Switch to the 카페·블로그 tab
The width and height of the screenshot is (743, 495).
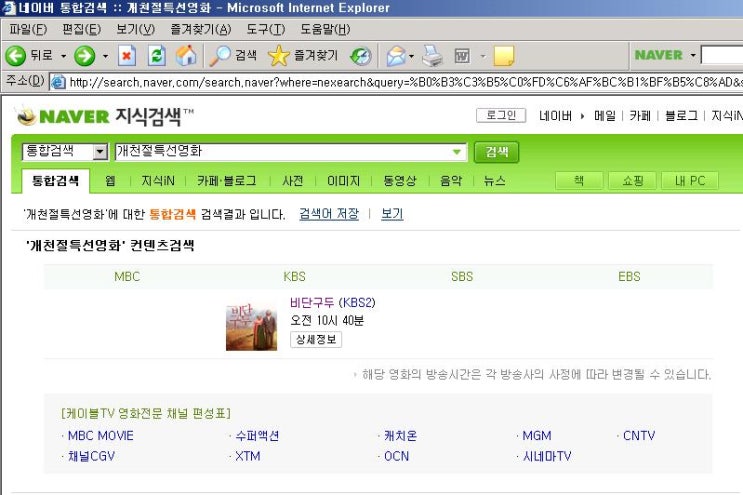(x=227, y=181)
